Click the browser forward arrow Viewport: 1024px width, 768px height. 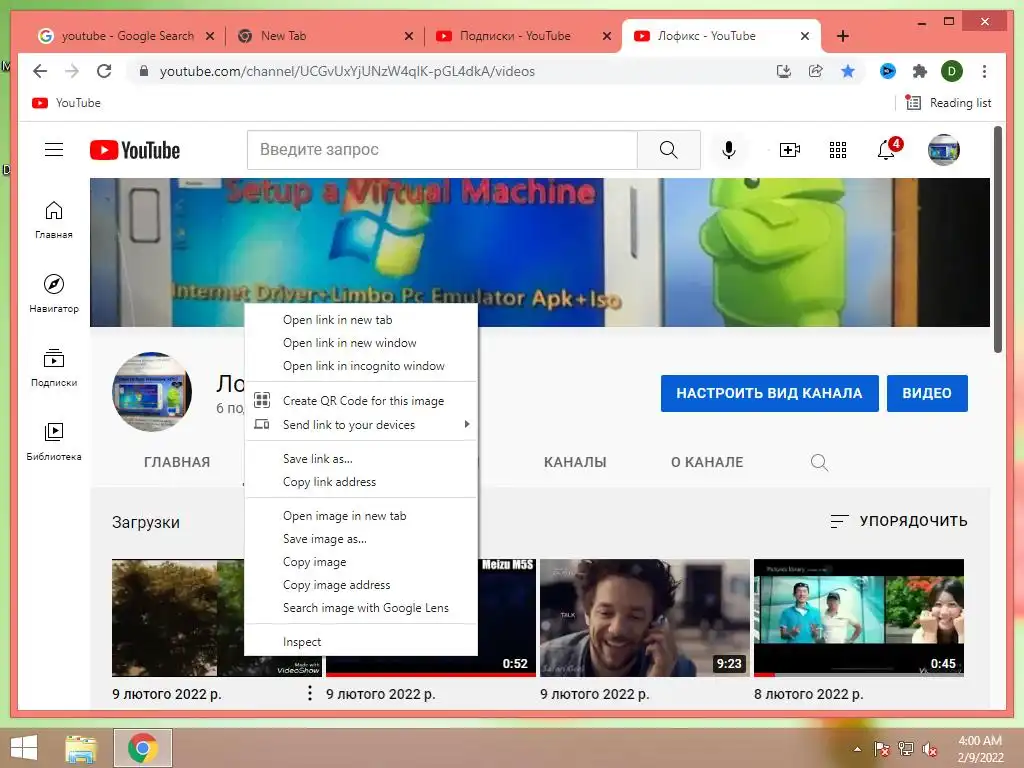tap(72, 71)
